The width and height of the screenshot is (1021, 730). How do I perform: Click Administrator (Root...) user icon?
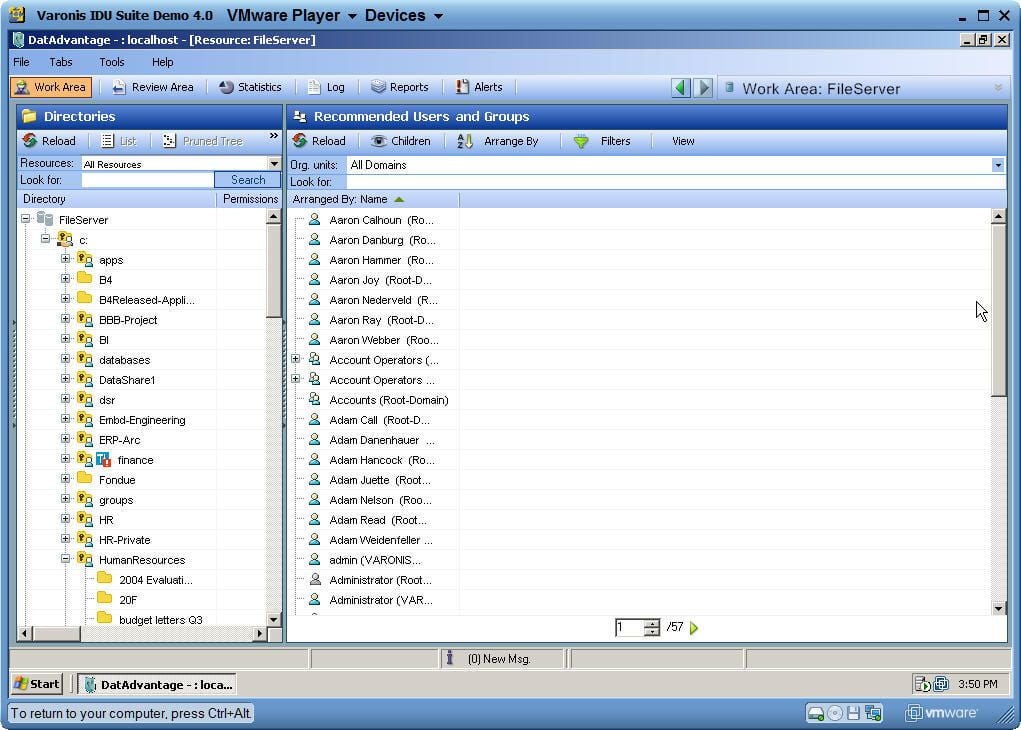315,579
